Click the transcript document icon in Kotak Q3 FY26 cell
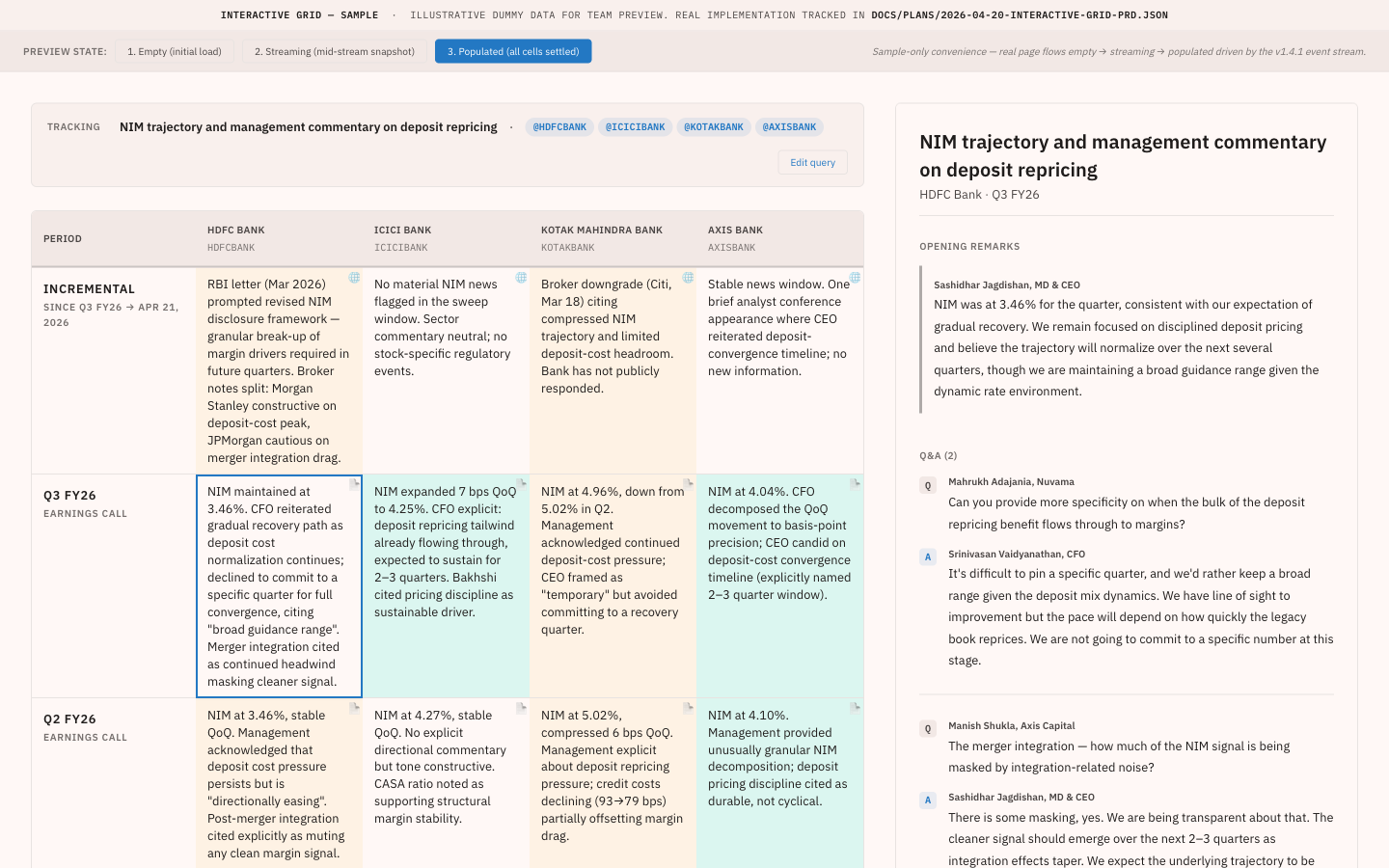This screenshot has height=868, width=1389. [689, 484]
